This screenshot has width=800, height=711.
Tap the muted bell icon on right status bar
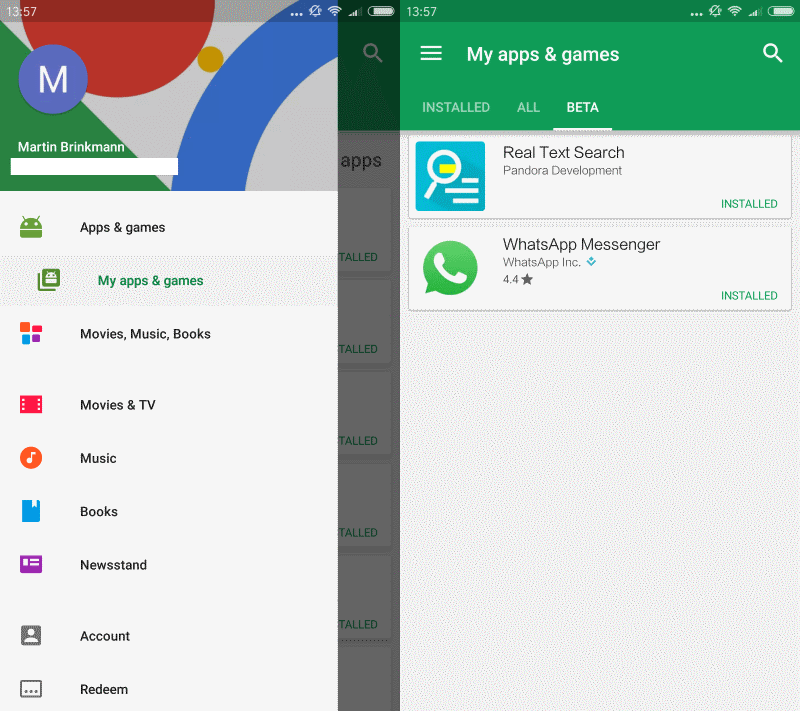(x=715, y=11)
